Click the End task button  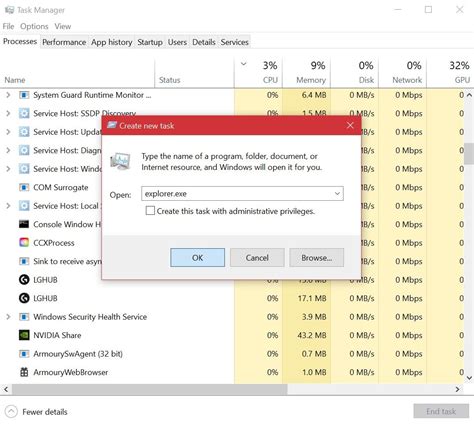click(x=441, y=411)
